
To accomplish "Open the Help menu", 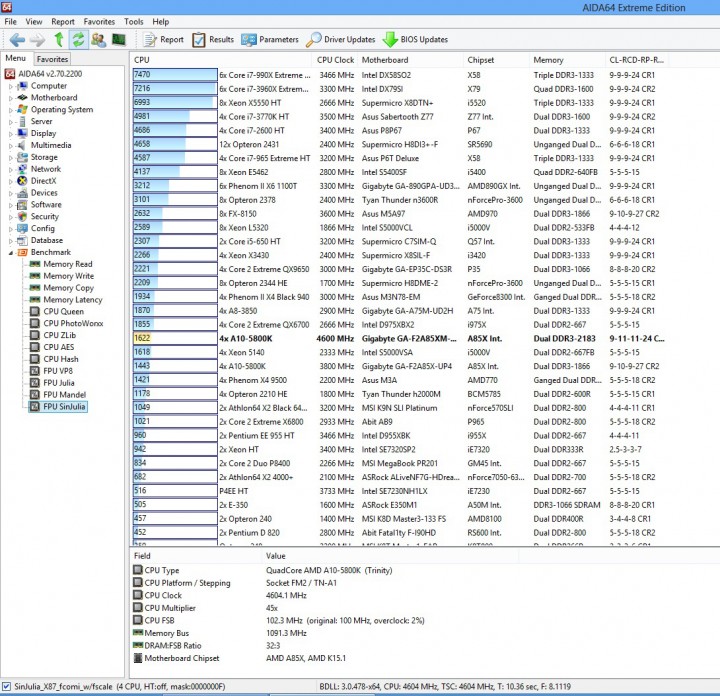I will click(161, 22).
